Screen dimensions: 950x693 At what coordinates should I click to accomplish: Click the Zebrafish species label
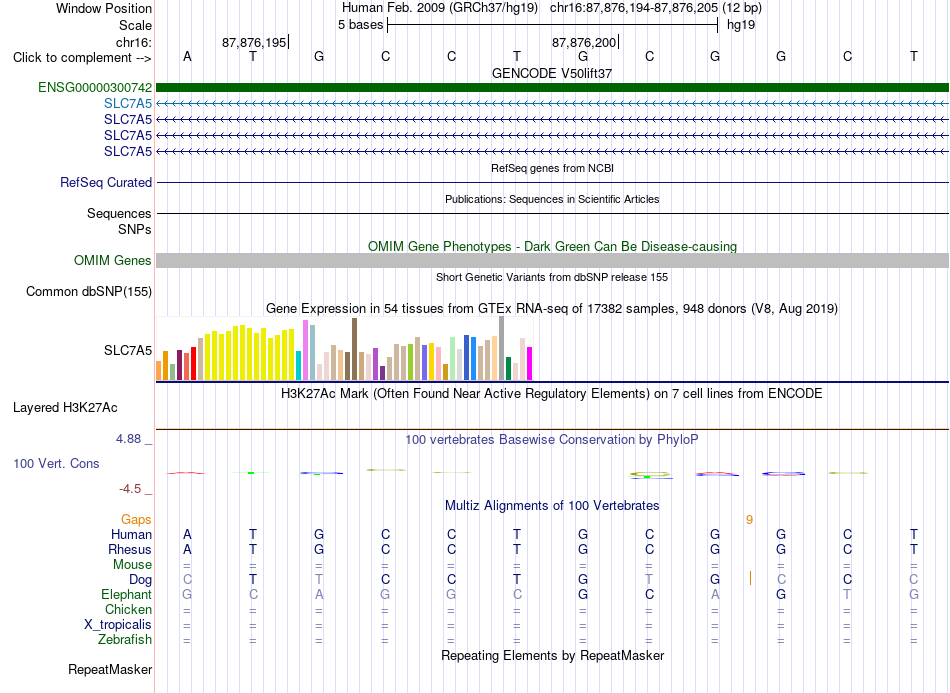click(x=125, y=639)
